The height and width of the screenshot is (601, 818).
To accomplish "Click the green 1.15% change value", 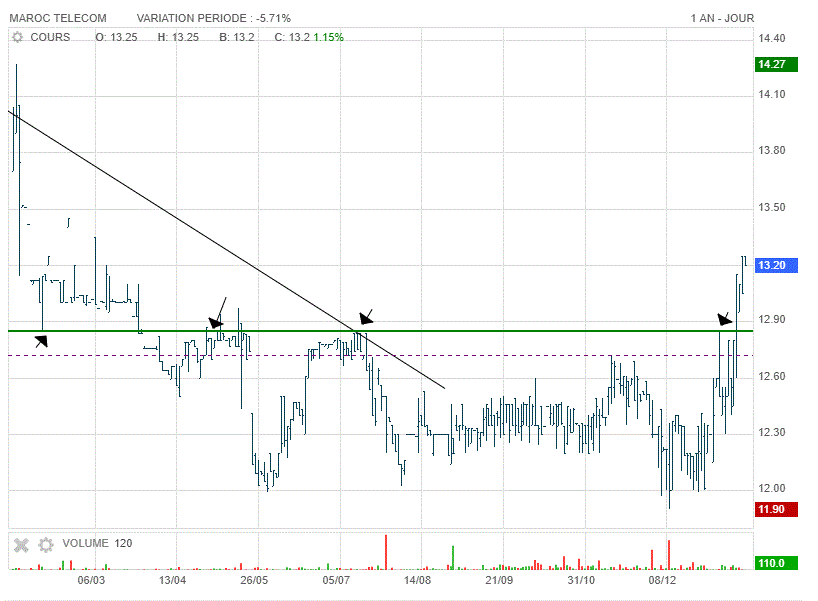I will (x=329, y=37).
